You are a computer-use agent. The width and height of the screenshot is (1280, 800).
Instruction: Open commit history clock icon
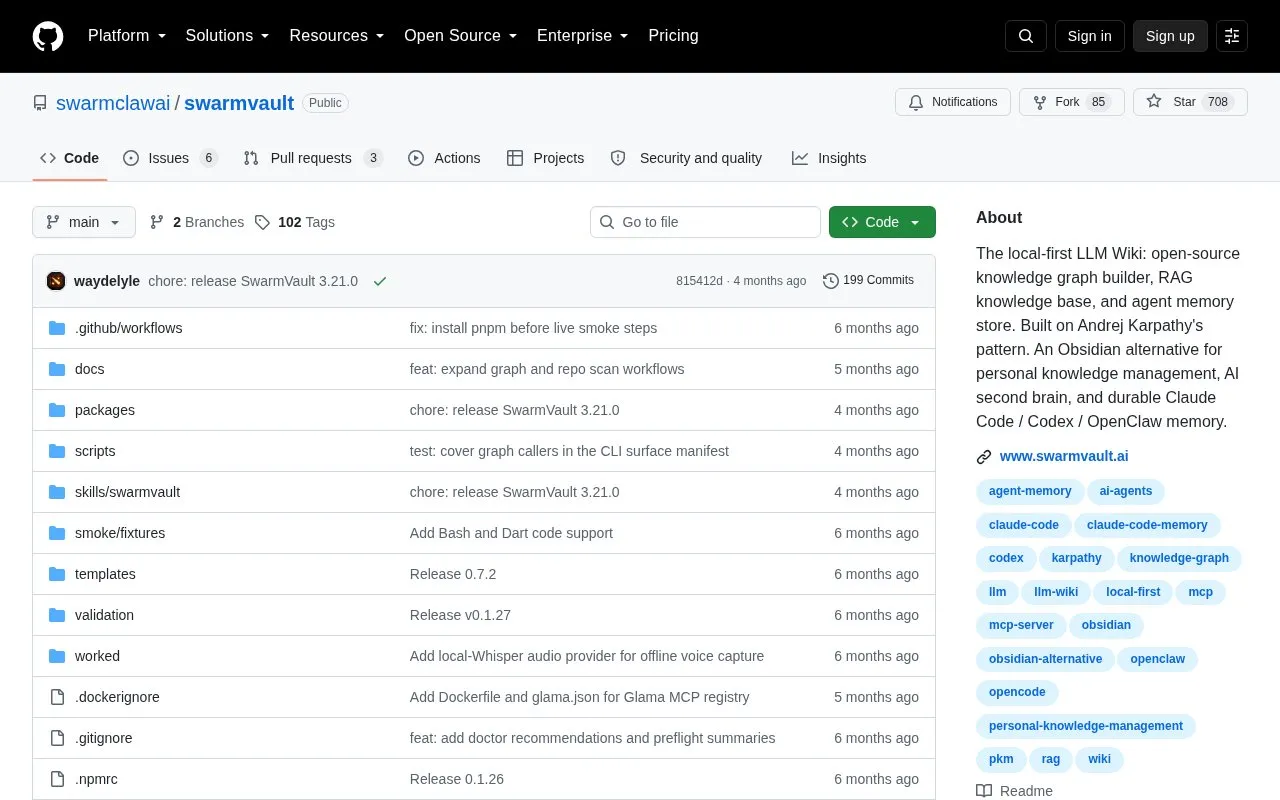click(831, 281)
